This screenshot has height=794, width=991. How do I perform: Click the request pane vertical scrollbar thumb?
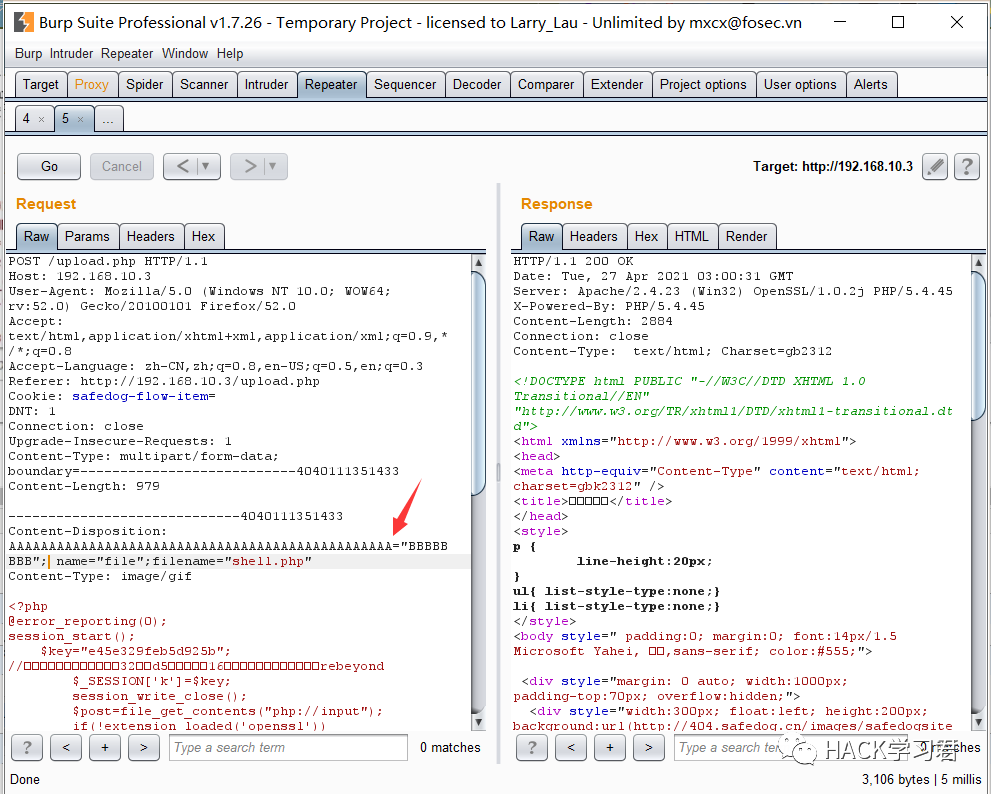click(478, 383)
